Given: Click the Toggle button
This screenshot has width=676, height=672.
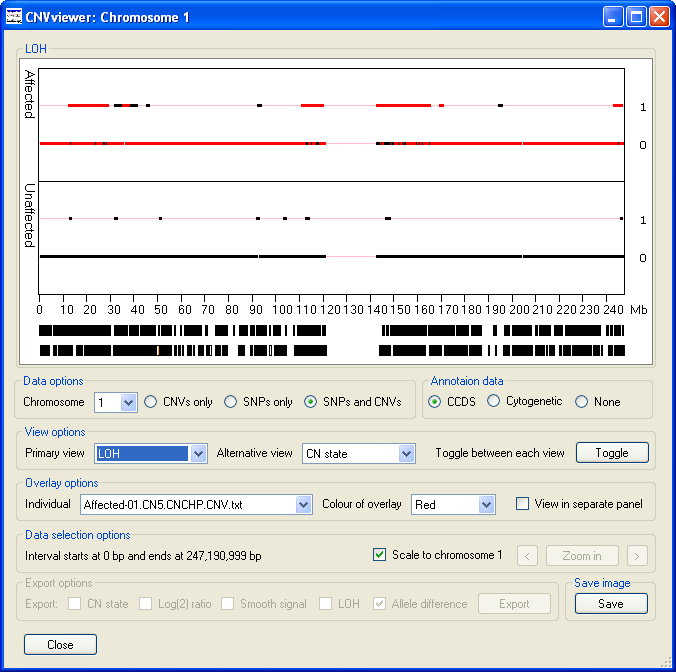Looking at the screenshot, I should pyautogui.click(x=612, y=453).
